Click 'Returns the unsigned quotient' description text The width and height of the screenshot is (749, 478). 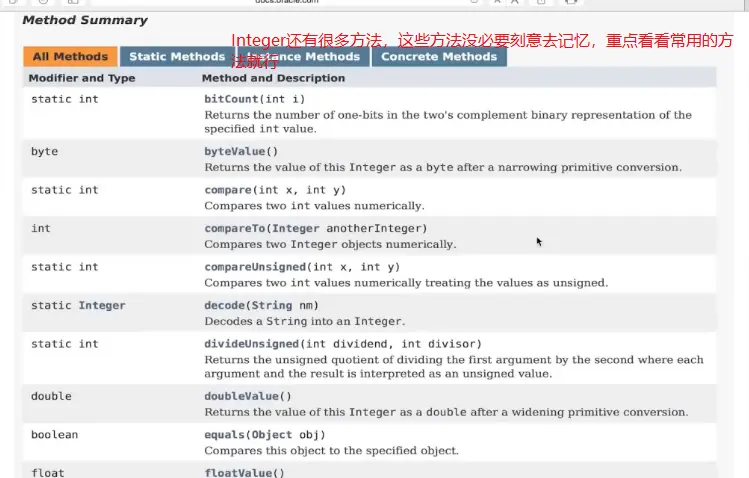[454, 367]
